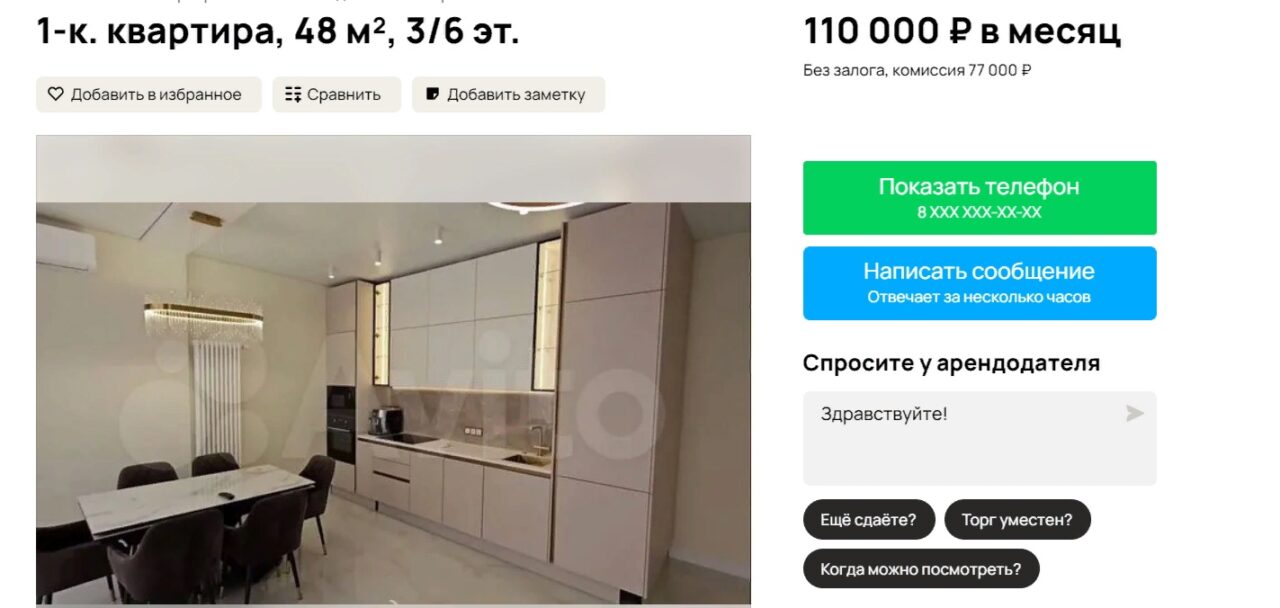The width and height of the screenshot is (1280, 608).
Task: Select the 'Добавить в избранное' button label
Action: pos(156,95)
